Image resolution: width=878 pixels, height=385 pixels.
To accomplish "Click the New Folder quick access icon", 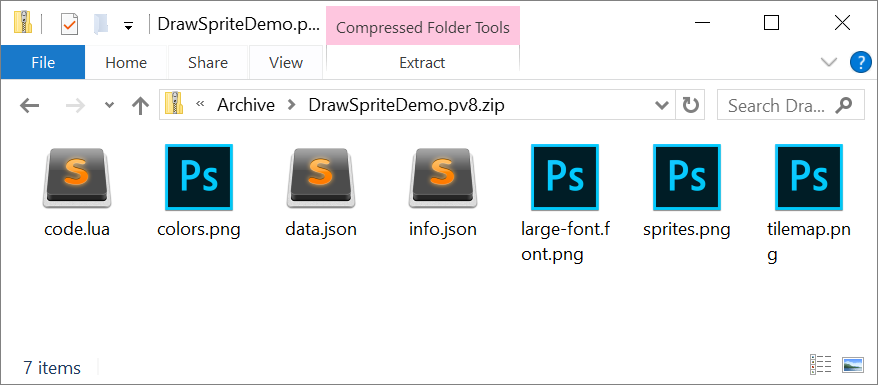I will pyautogui.click(x=101, y=24).
